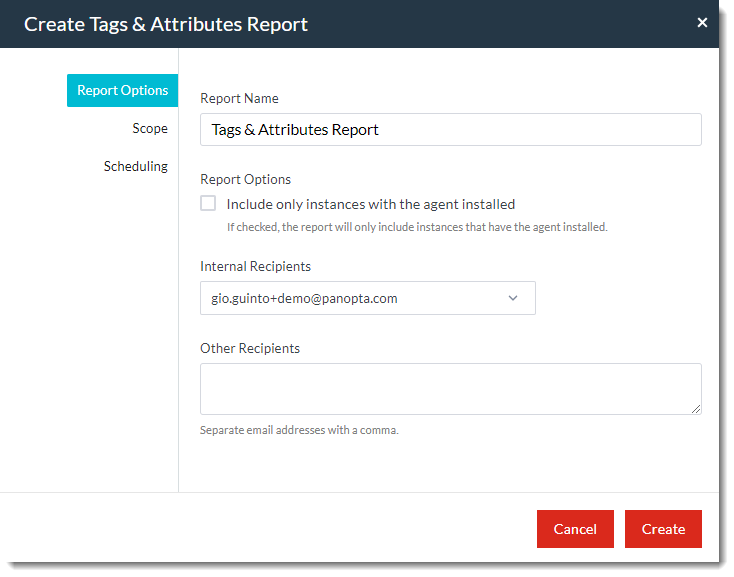Go to the Scheduling tab

pyautogui.click(x=136, y=166)
